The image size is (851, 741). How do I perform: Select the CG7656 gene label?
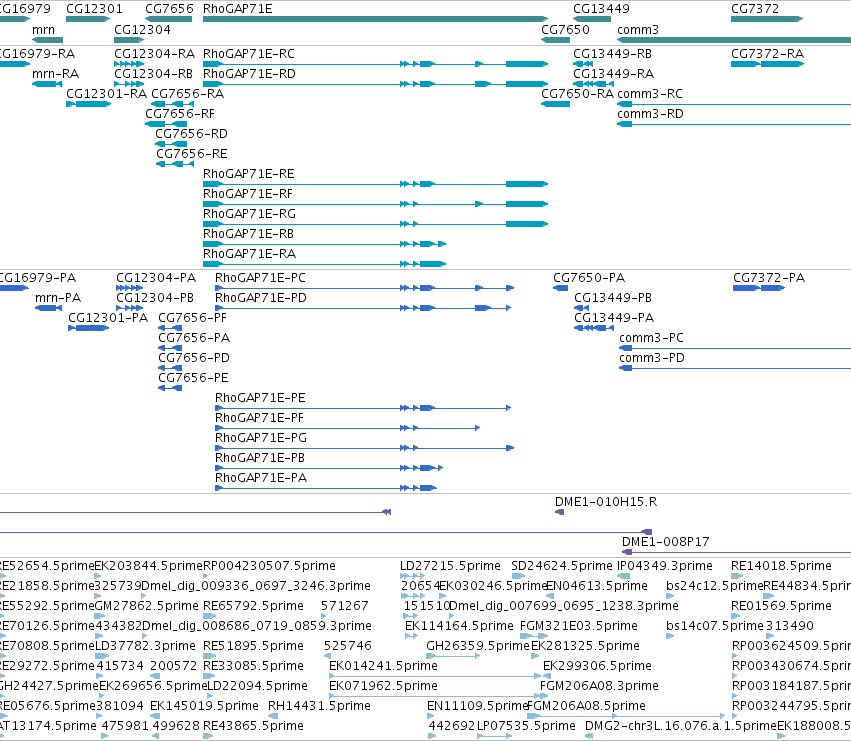169,9
